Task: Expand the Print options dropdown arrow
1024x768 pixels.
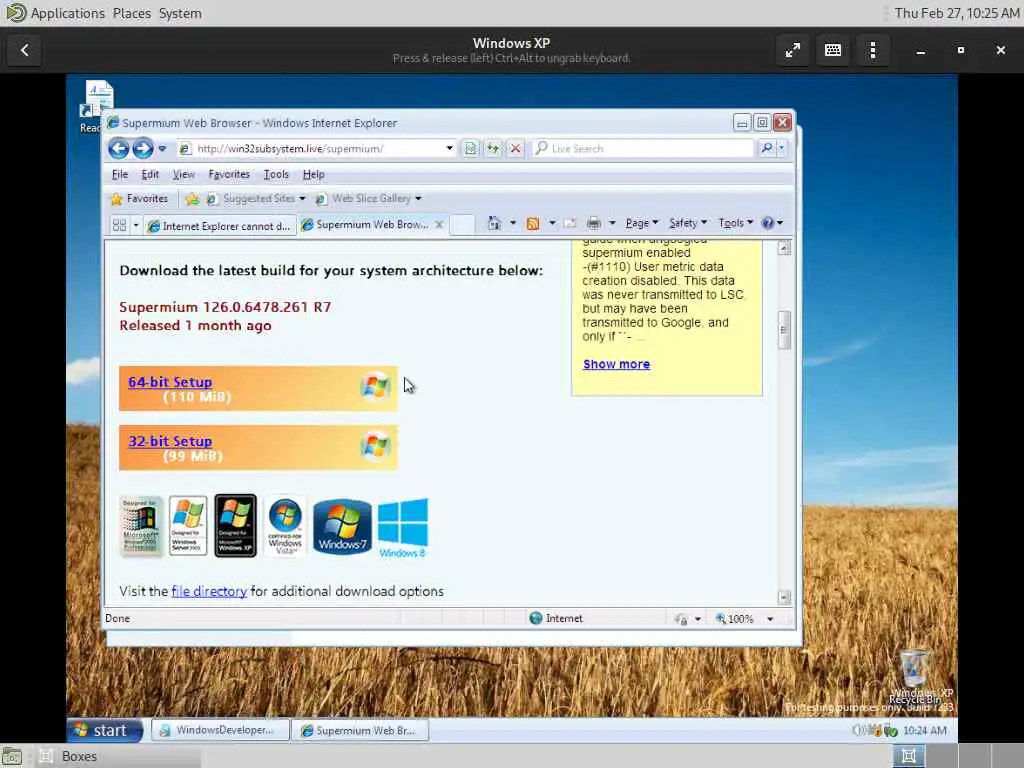Action: click(612, 223)
